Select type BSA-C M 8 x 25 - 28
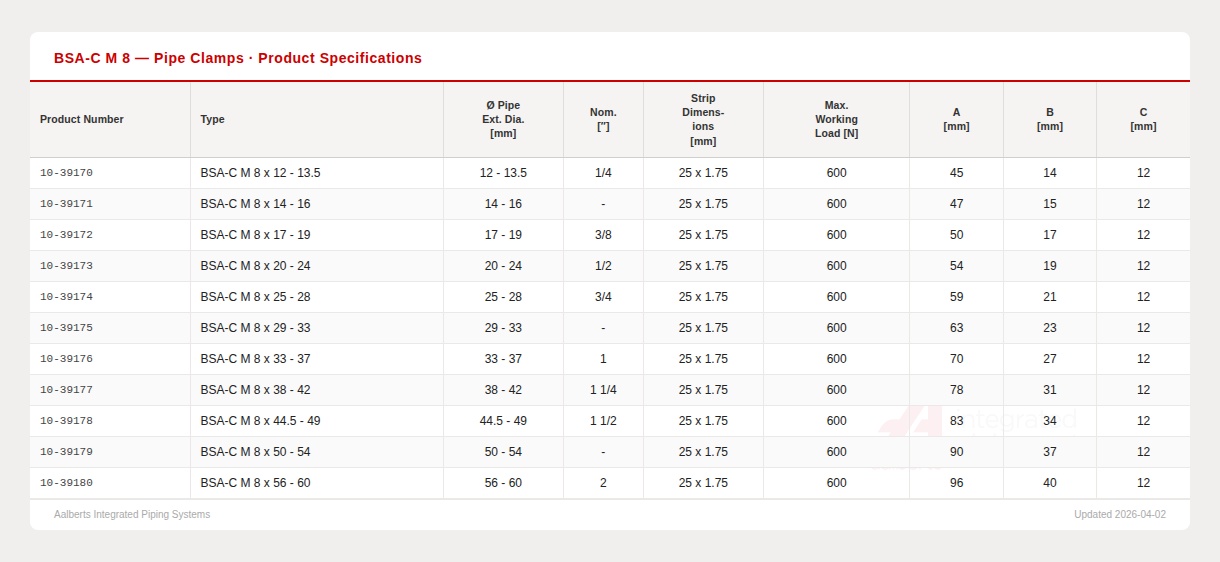Image resolution: width=1220 pixels, height=562 pixels. point(255,297)
